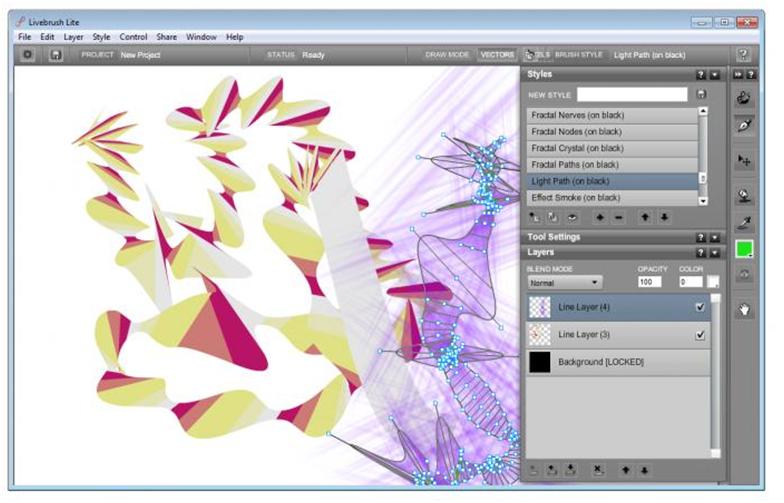Toggle visibility checkbox of Line Layer (3)
Screen dimensions: 784x503
point(700,334)
